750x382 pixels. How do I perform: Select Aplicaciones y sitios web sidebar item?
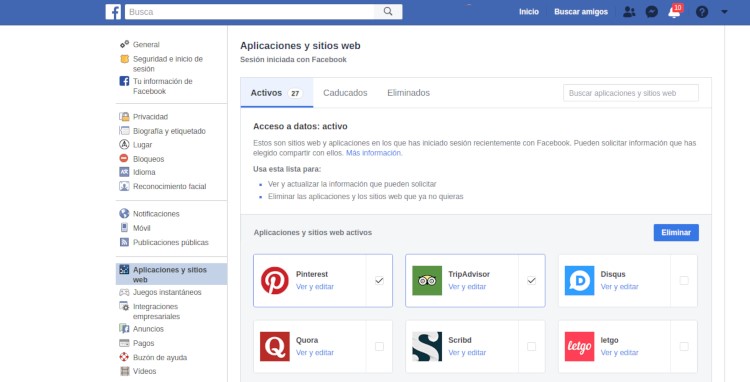point(171,274)
